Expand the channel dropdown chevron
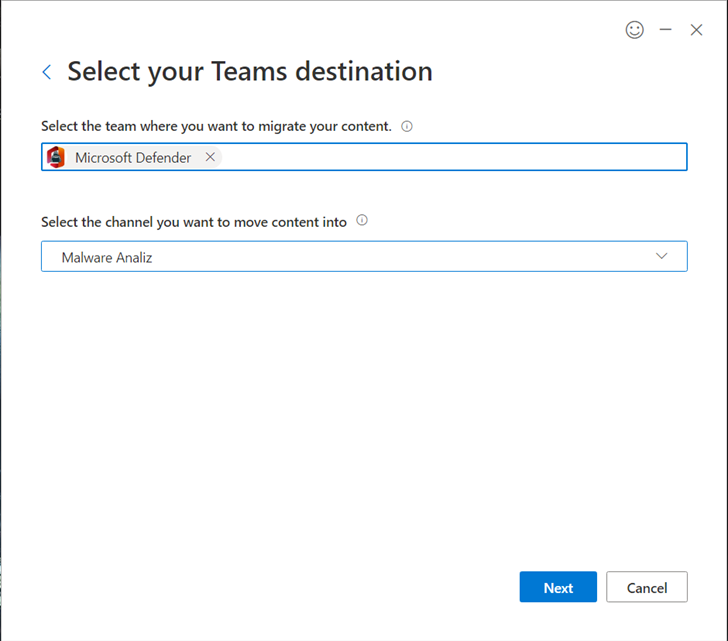 point(662,256)
